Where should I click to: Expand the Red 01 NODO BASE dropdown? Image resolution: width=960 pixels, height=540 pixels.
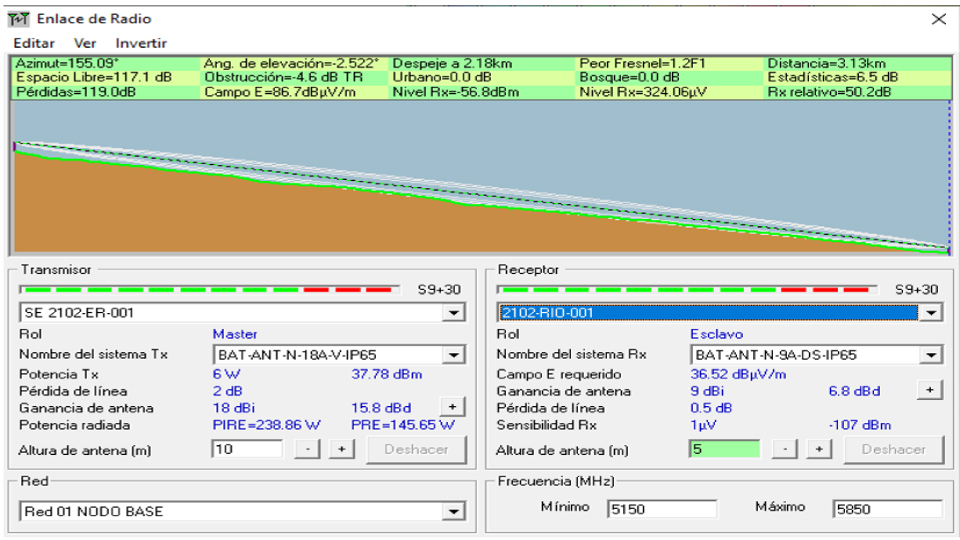(x=454, y=512)
